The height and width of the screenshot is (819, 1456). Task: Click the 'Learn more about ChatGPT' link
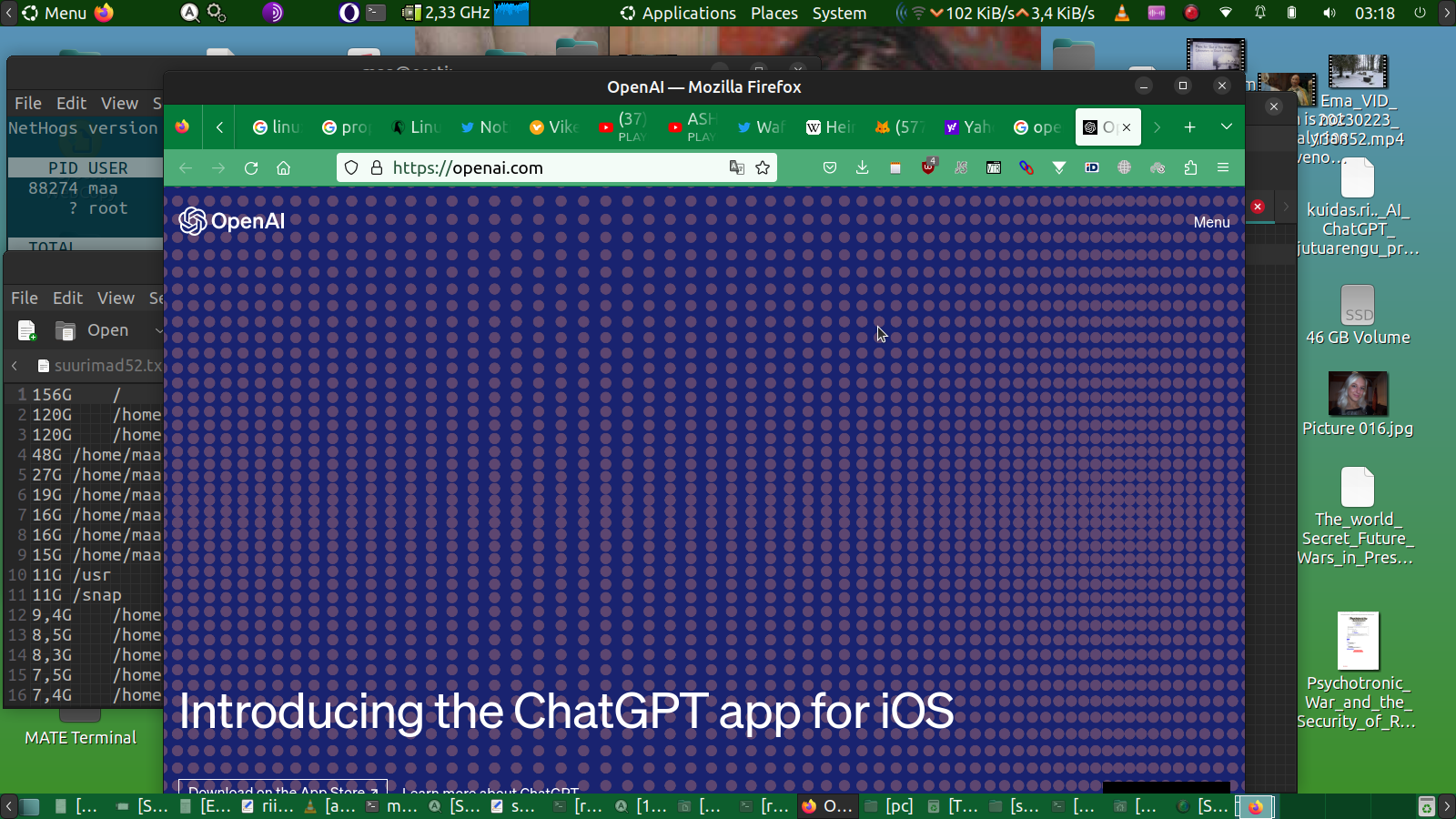490,788
